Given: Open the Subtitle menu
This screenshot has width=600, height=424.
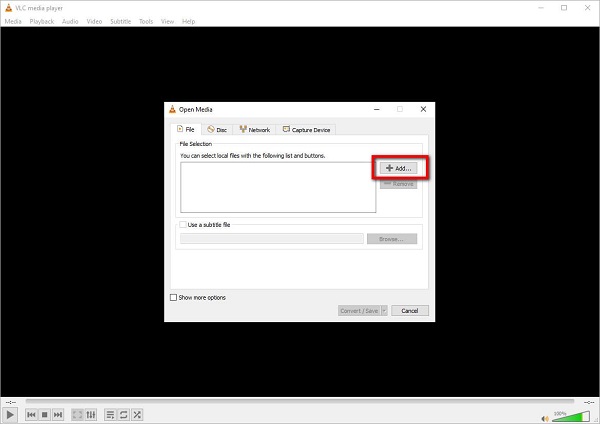Looking at the screenshot, I should point(121,21).
